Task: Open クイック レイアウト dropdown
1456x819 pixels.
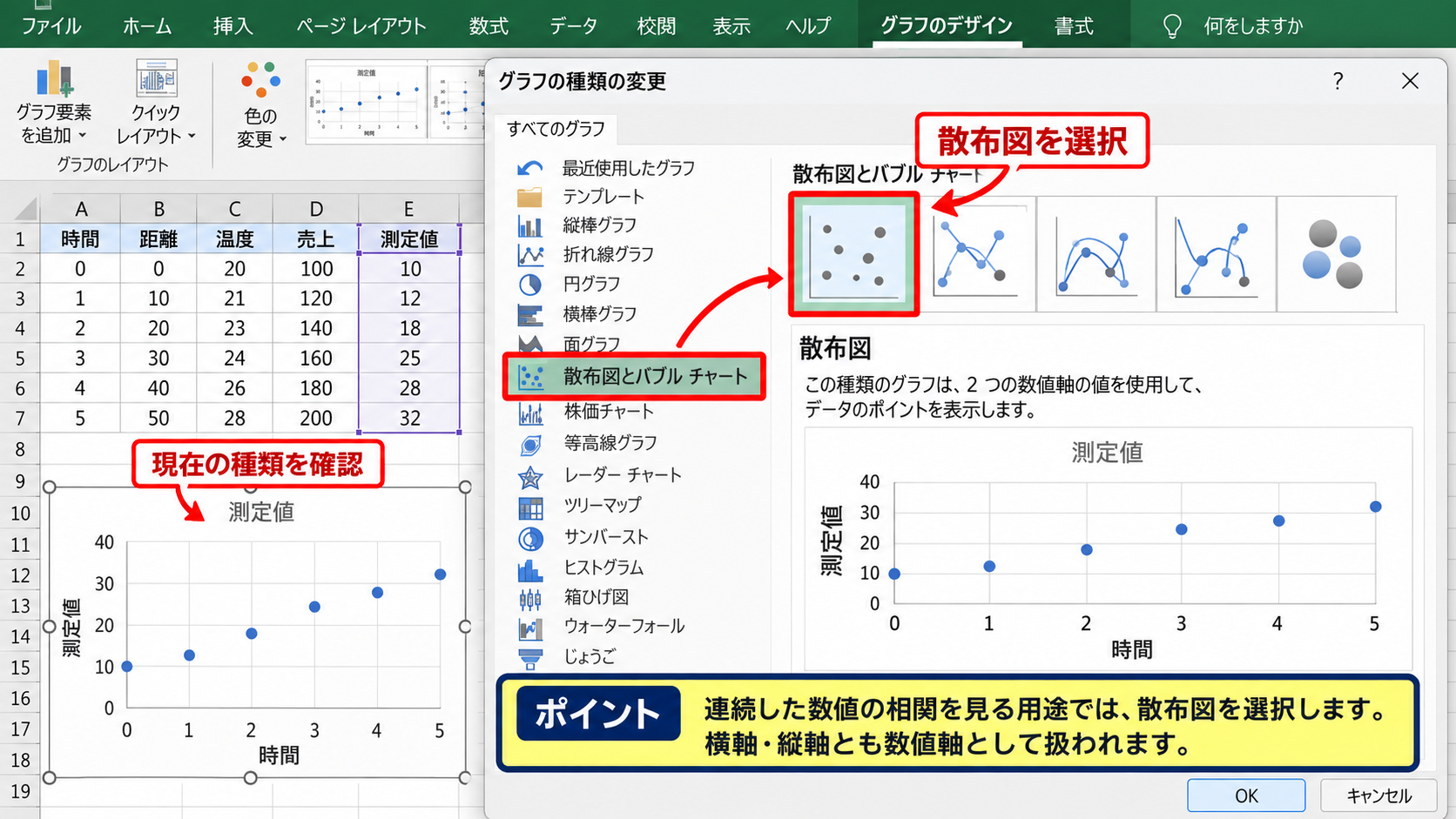Action: (156, 102)
